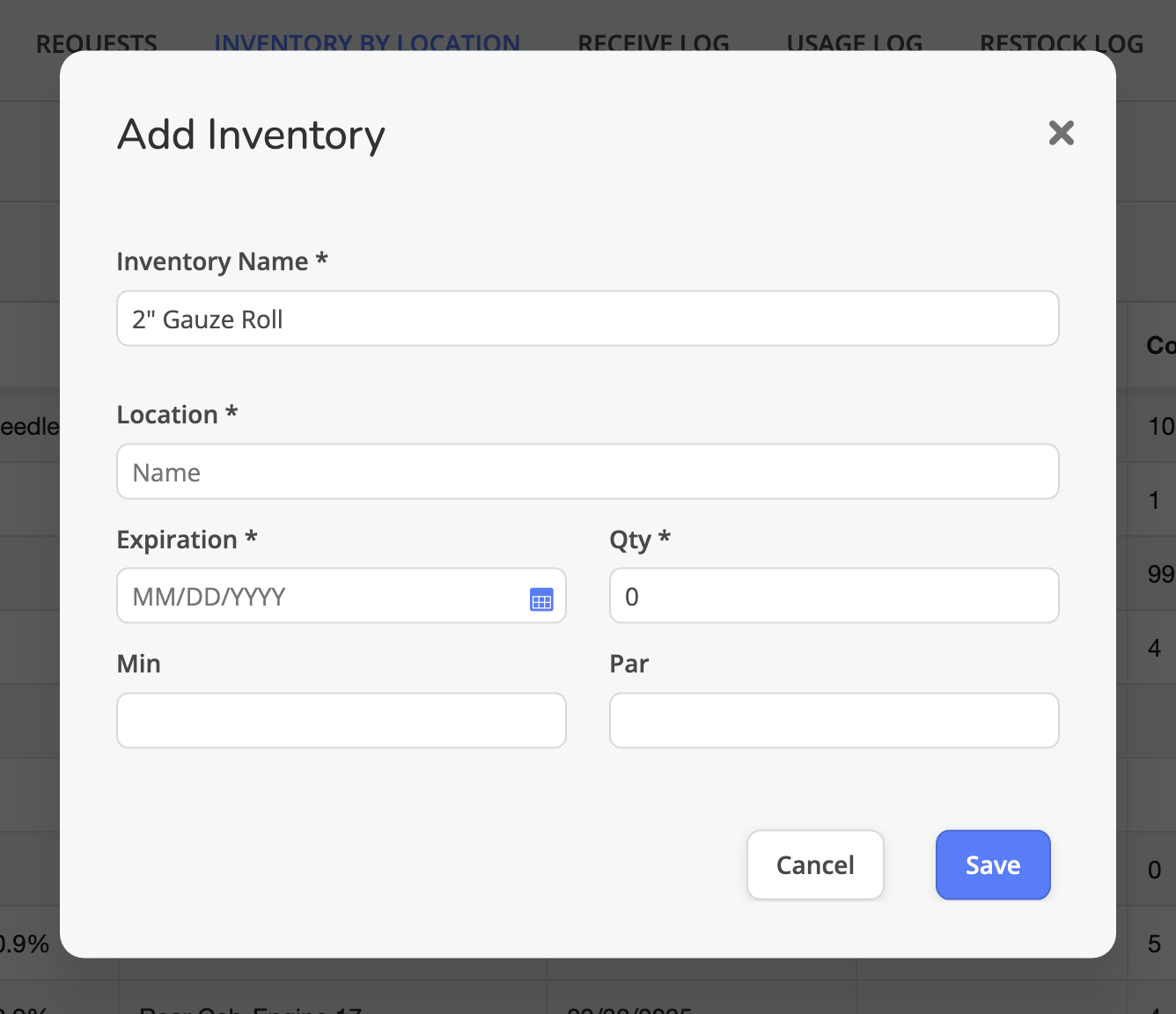Focus the Location name field
The image size is (1176, 1014).
587,472
